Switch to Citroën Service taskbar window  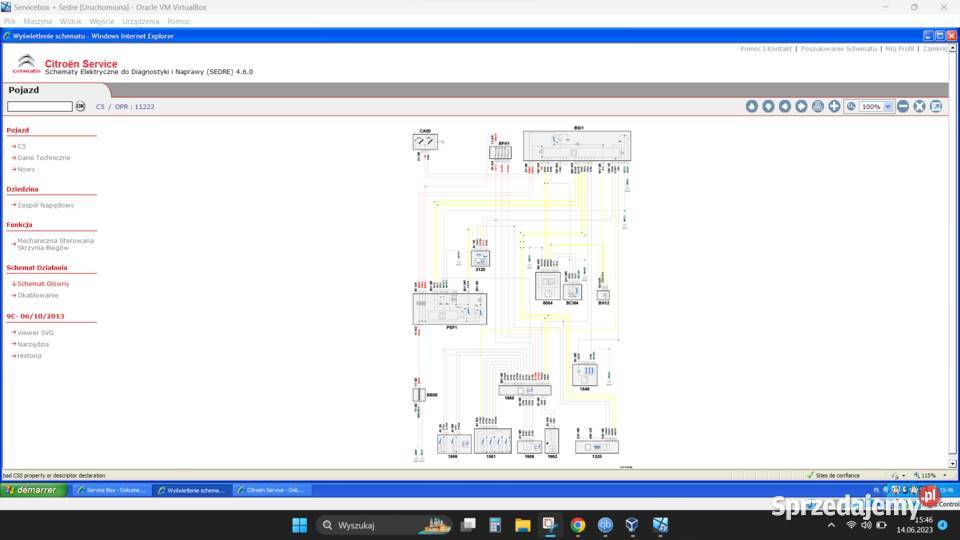pyautogui.click(x=272, y=490)
